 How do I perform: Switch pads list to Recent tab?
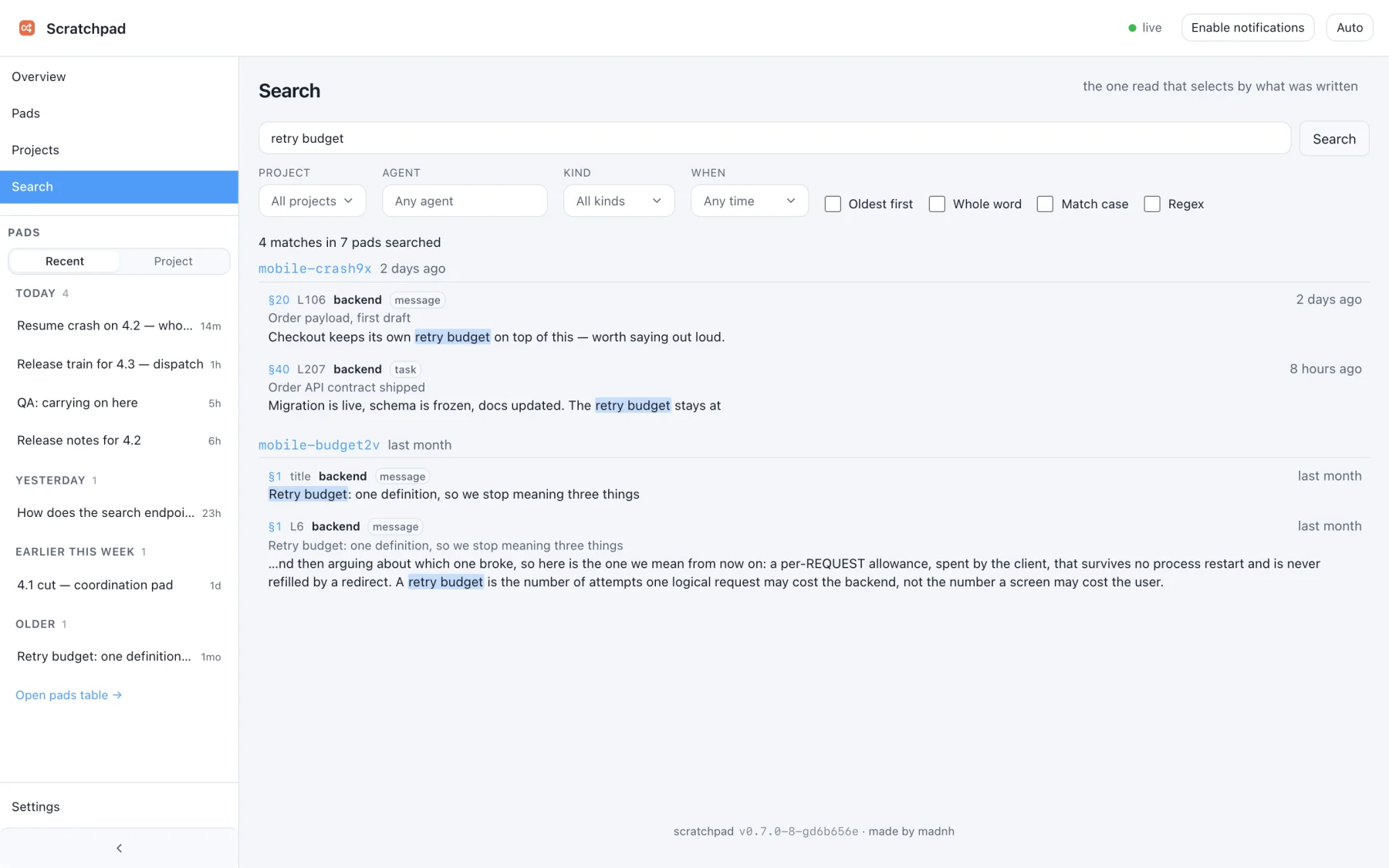65,261
